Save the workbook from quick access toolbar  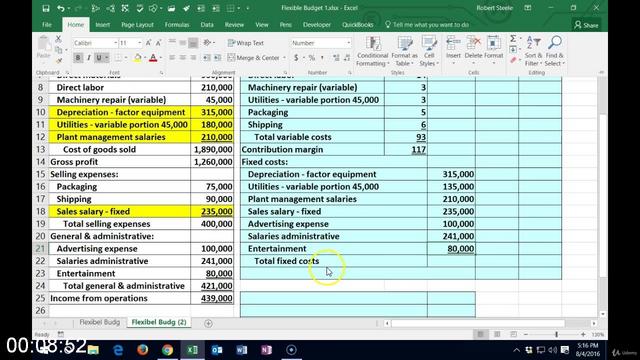(46, 8)
